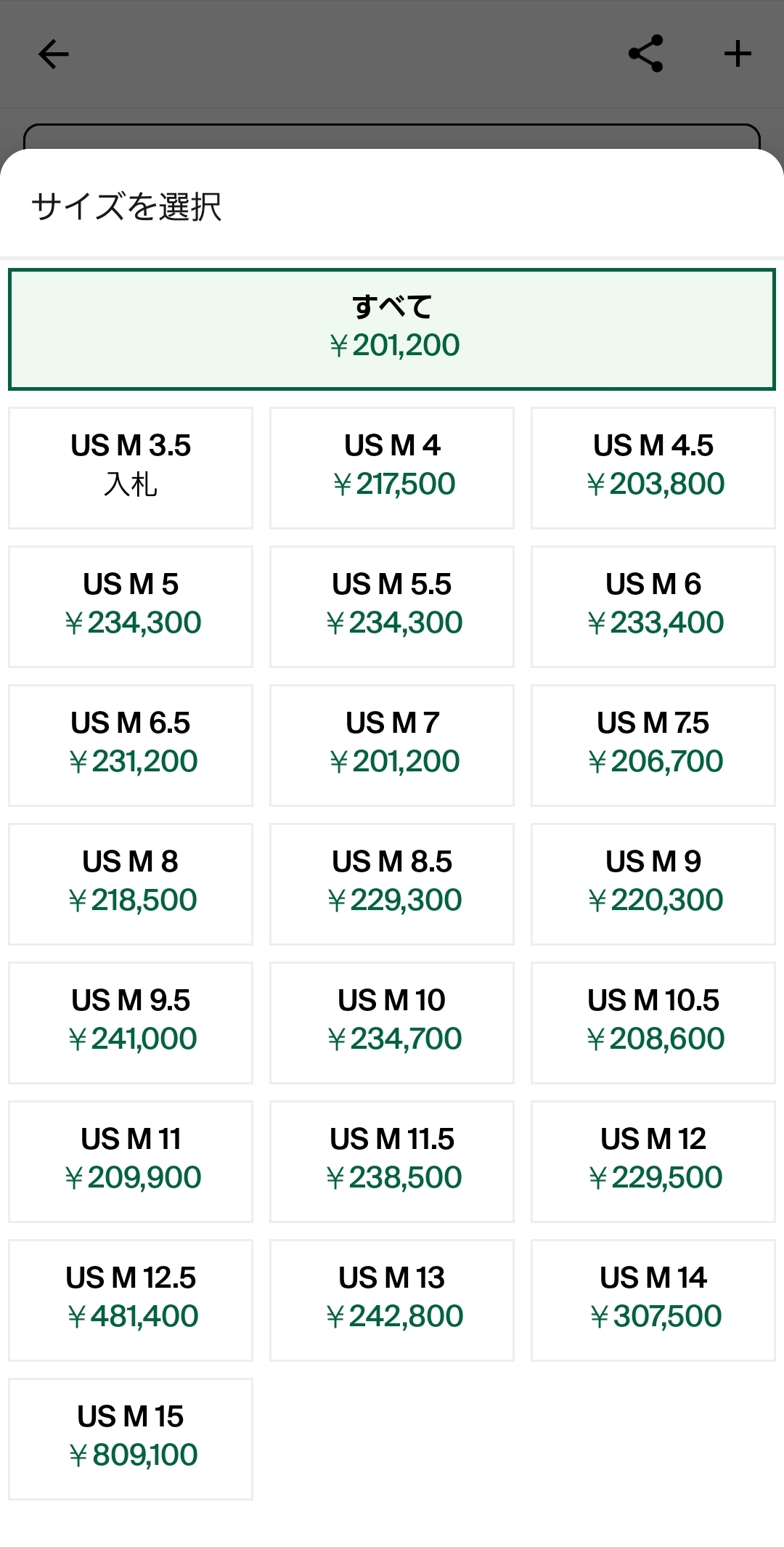Screen dimensions: 784x1547
Task: Select size US M 3.5 with 入札
Action: pyautogui.click(x=131, y=468)
